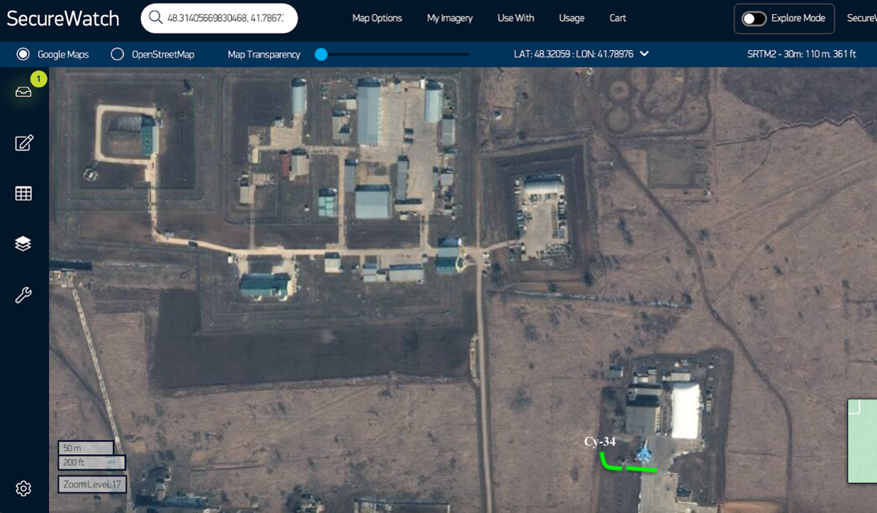Click the magnifying glass search icon
The height and width of the screenshot is (513, 877).
click(x=156, y=18)
